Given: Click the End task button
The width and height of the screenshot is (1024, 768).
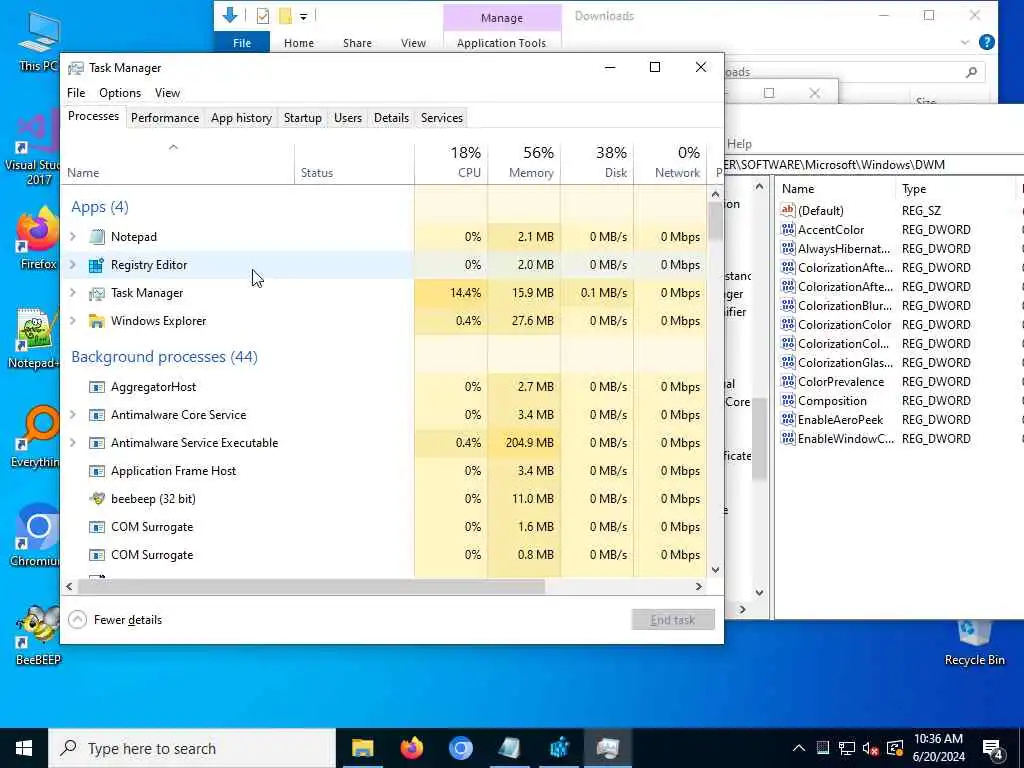Looking at the screenshot, I should click(673, 620).
